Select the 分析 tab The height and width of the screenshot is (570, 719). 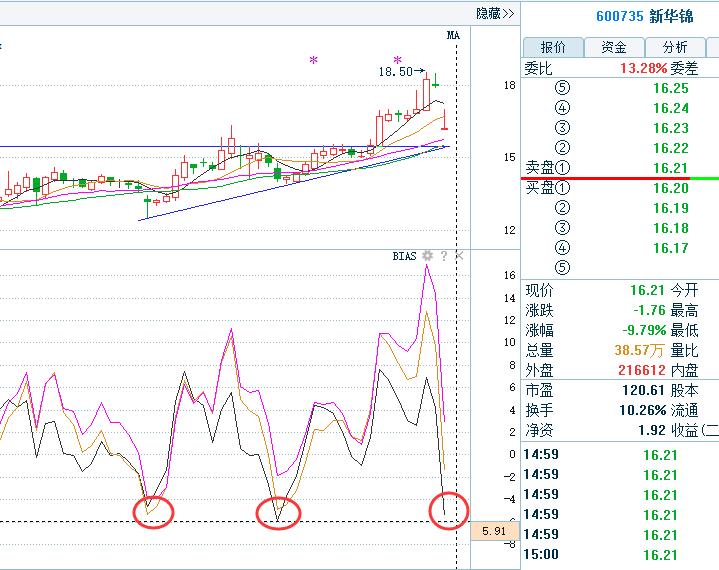point(674,47)
